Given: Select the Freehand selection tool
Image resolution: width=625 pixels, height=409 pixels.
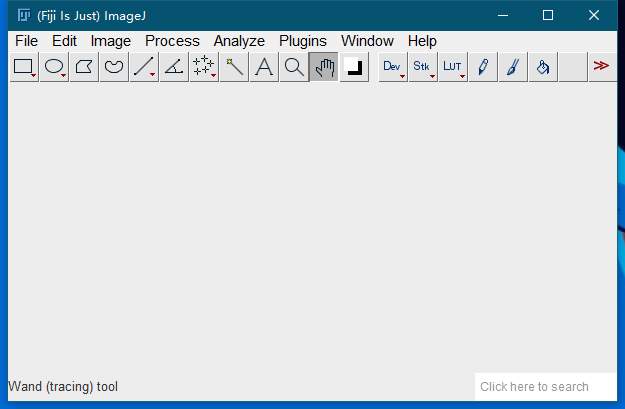Looking at the screenshot, I should pyautogui.click(x=114, y=67).
